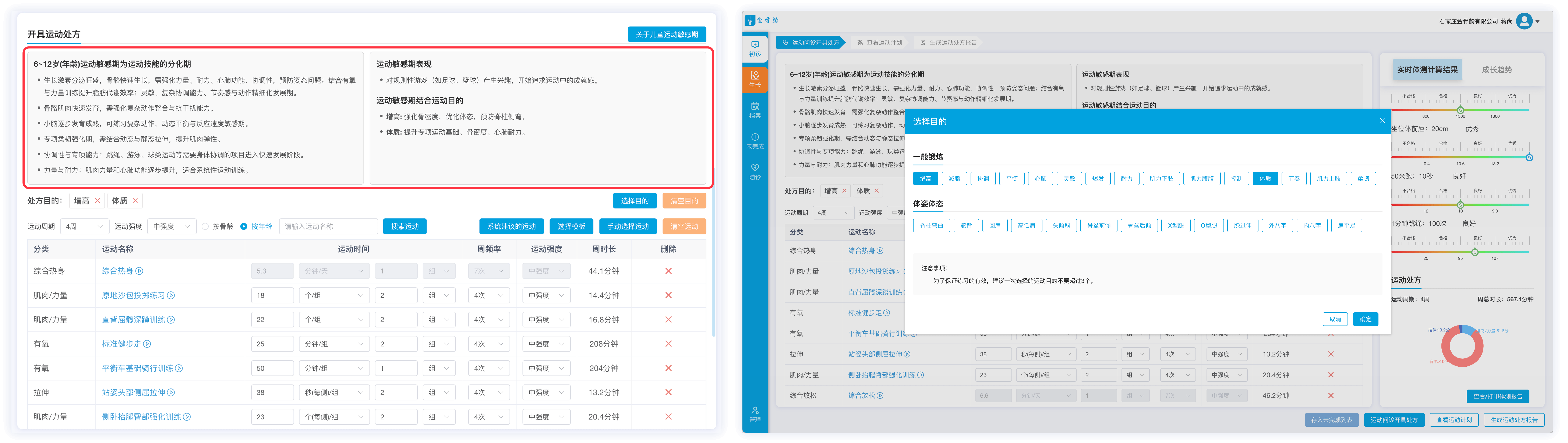Open the 随诊 sidebar section
This screenshot has width=1568, height=443.
[x=755, y=172]
